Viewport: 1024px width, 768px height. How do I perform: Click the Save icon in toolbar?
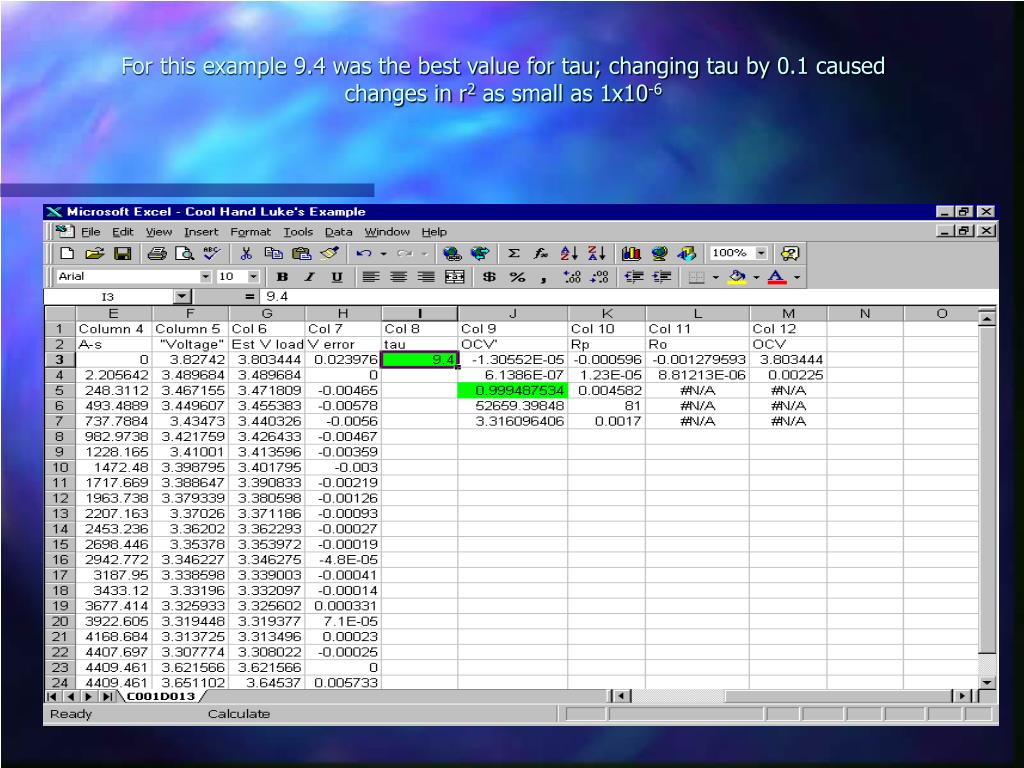click(122, 254)
